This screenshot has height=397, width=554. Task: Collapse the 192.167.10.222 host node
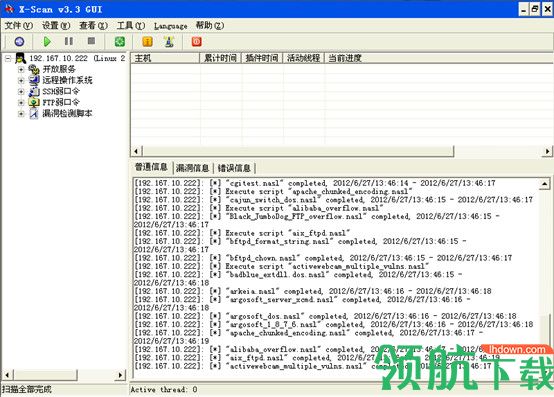point(8,59)
